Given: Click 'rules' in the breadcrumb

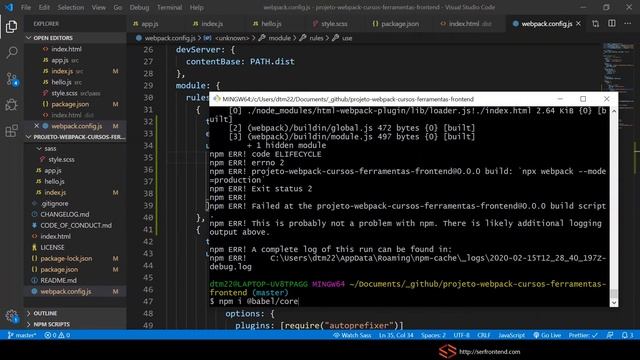Looking at the screenshot, I should [x=316, y=38].
